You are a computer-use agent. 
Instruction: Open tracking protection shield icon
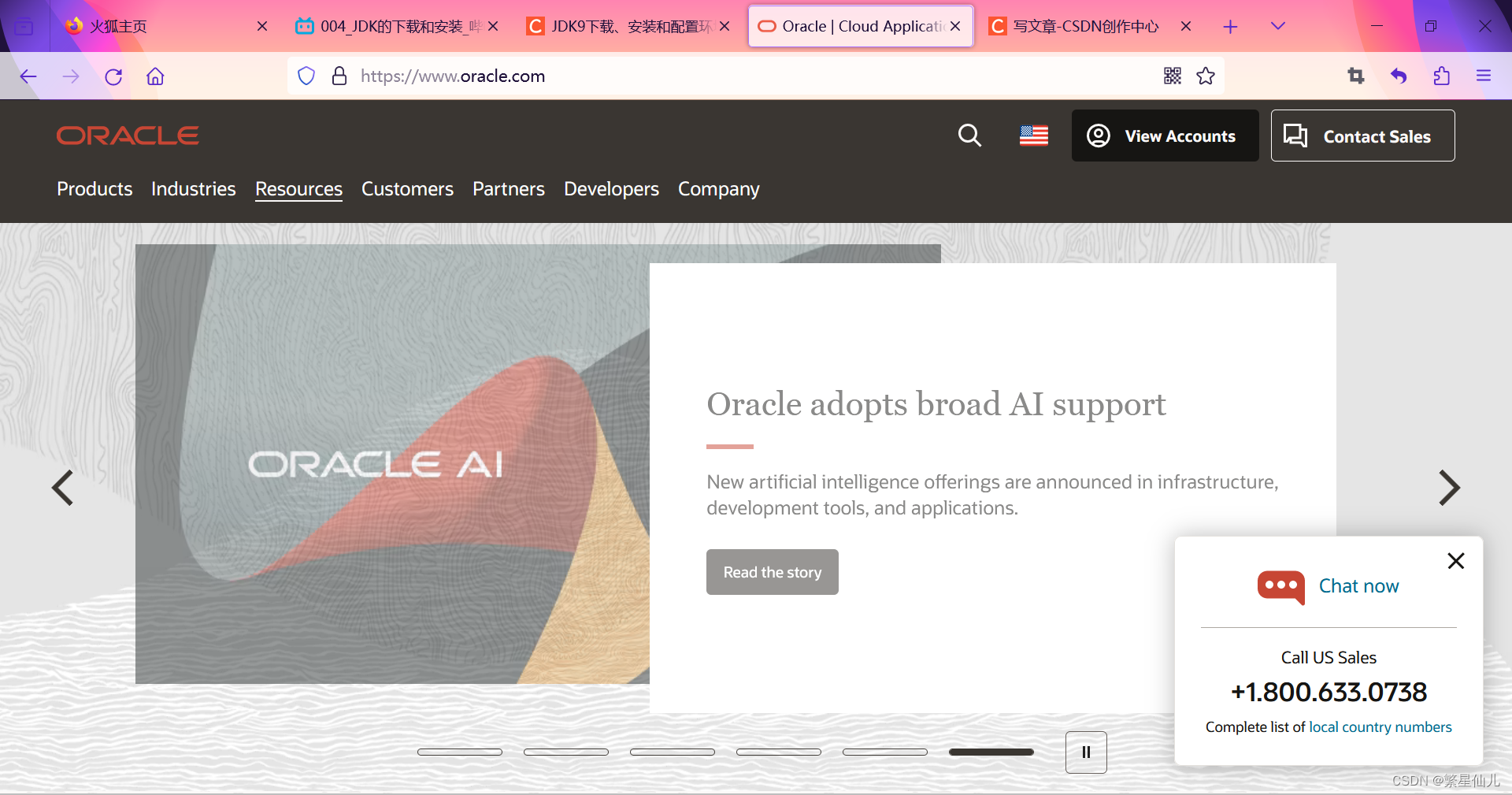click(306, 76)
